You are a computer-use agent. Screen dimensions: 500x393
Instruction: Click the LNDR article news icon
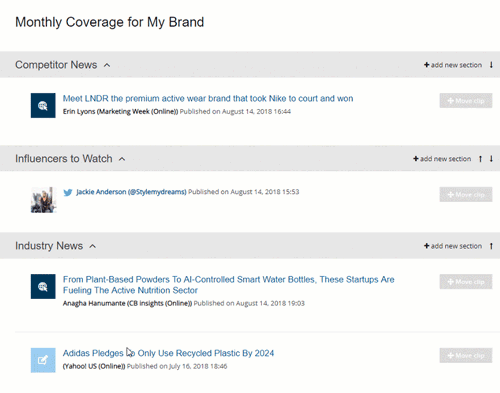(x=43, y=105)
